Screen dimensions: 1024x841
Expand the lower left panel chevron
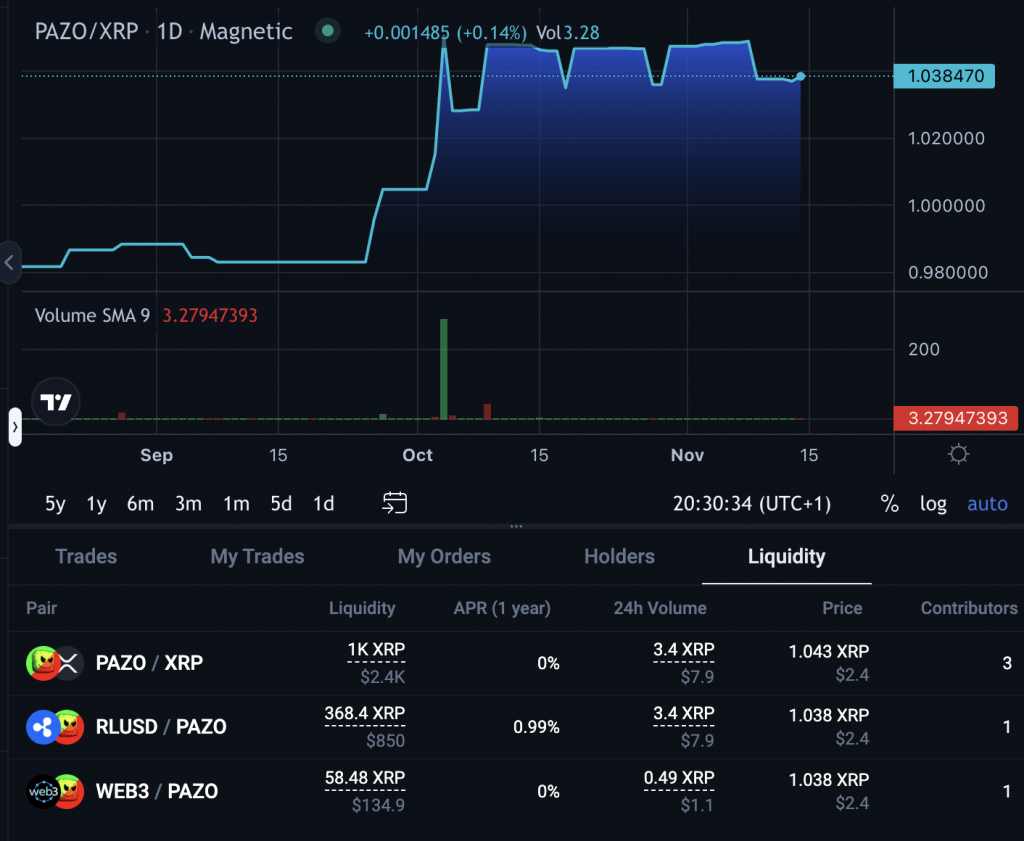pos(15,426)
